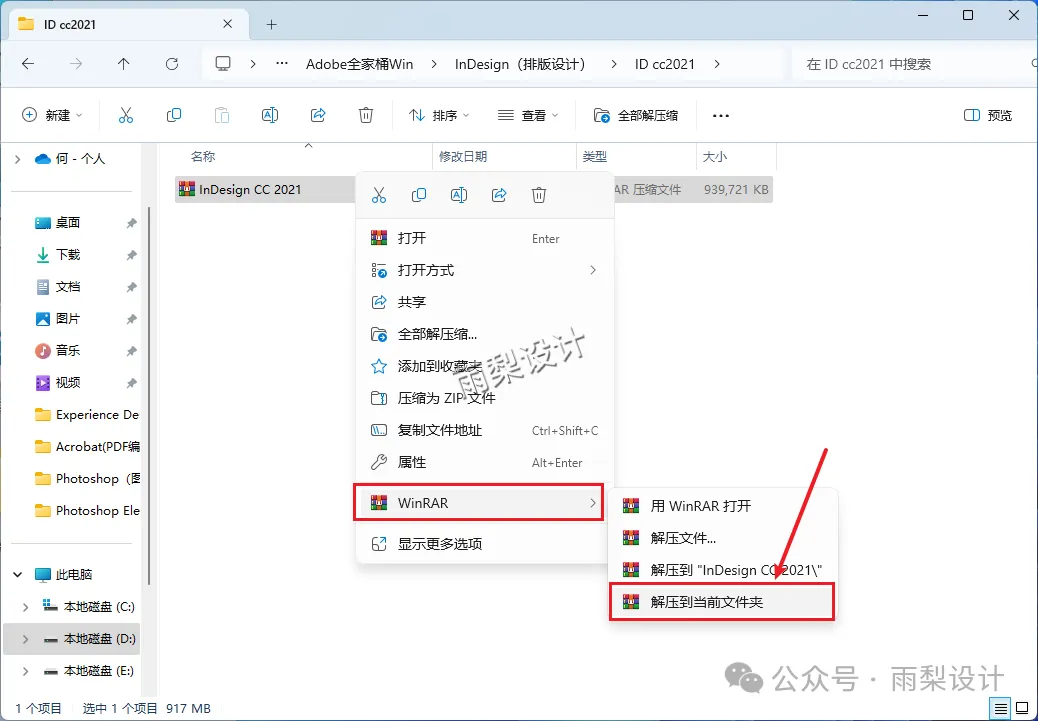The height and width of the screenshot is (721, 1038).
Task: Open 属性 in the context menu
Action: point(485,462)
